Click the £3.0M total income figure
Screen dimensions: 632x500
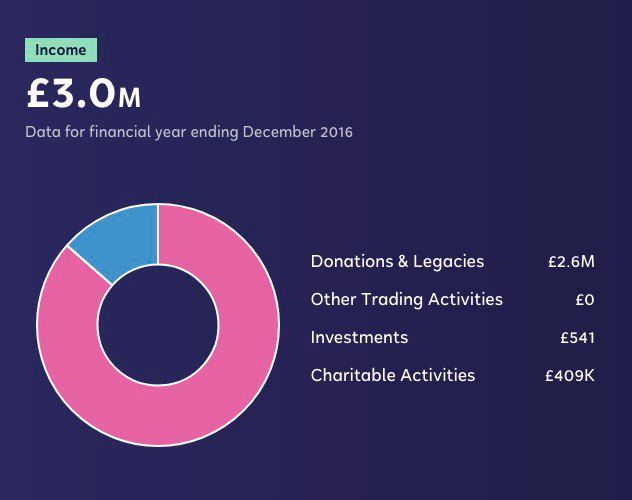point(84,94)
